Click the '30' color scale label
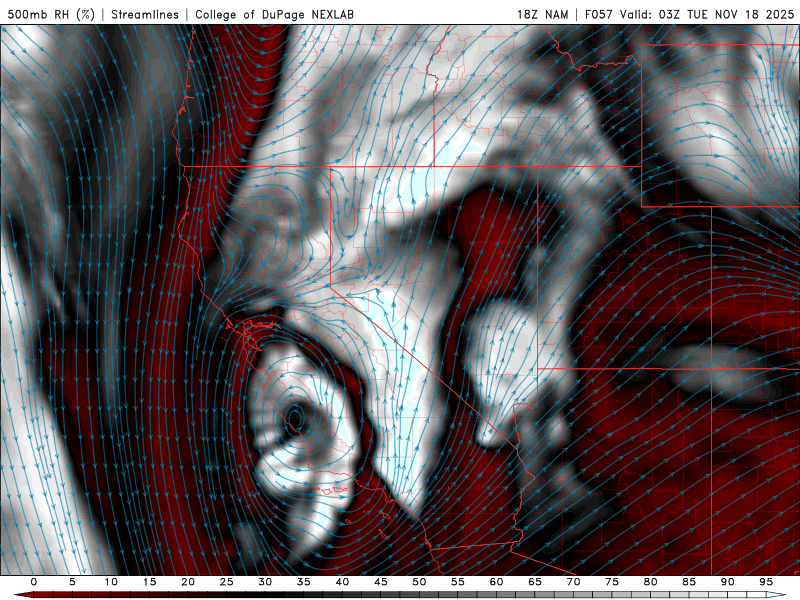The height and width of the screenshot is (600, 800). (265, 582)
